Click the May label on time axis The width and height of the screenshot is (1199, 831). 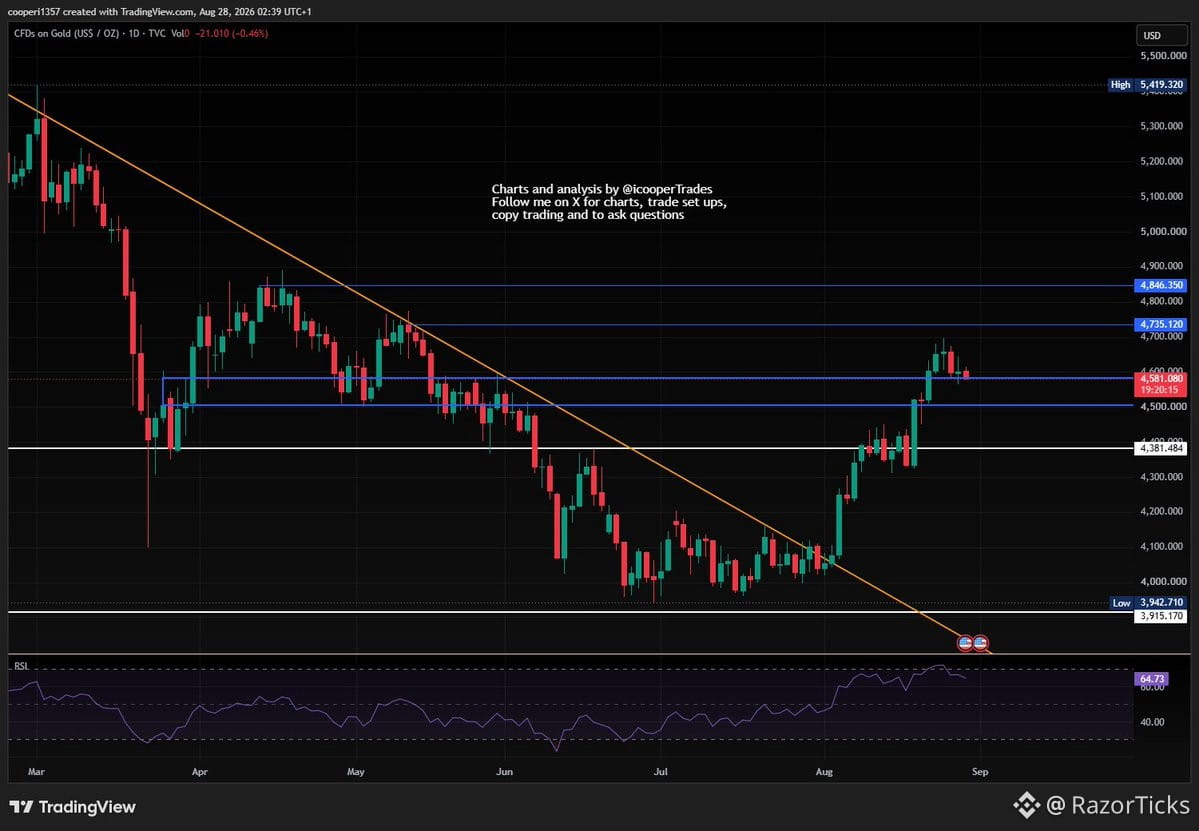click(x=356, y=771)
